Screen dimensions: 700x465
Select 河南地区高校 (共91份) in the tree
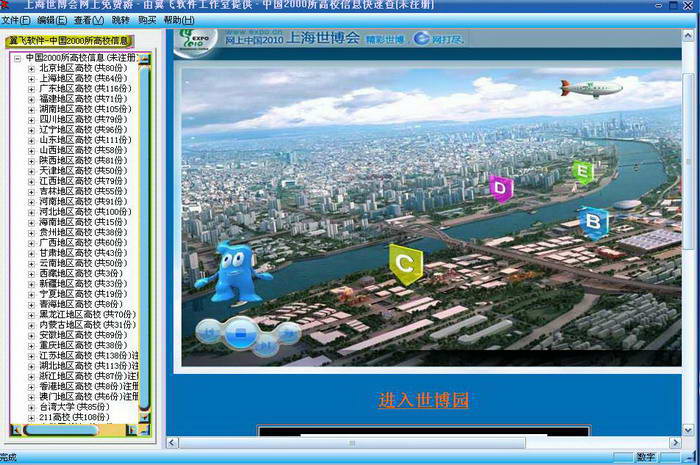tap(83, 201)
